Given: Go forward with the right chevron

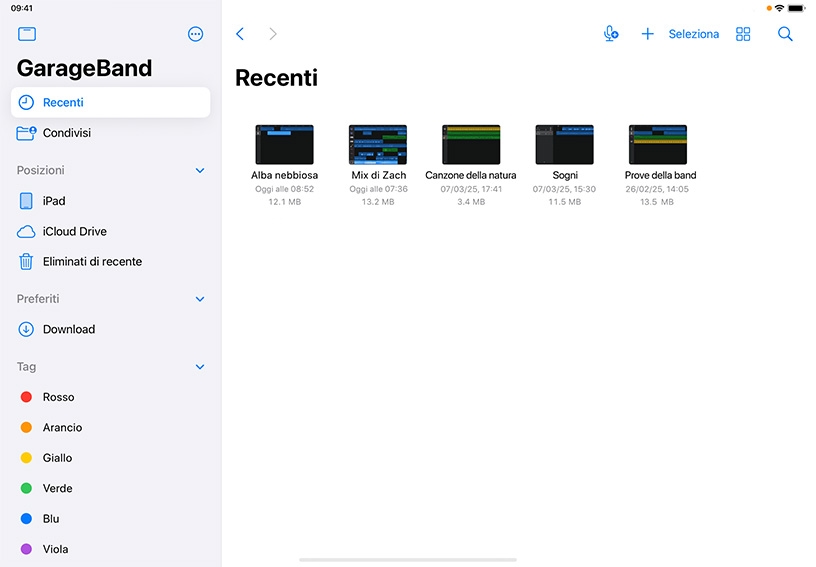Looking at the screenshot, I should (x=273, y=34).
